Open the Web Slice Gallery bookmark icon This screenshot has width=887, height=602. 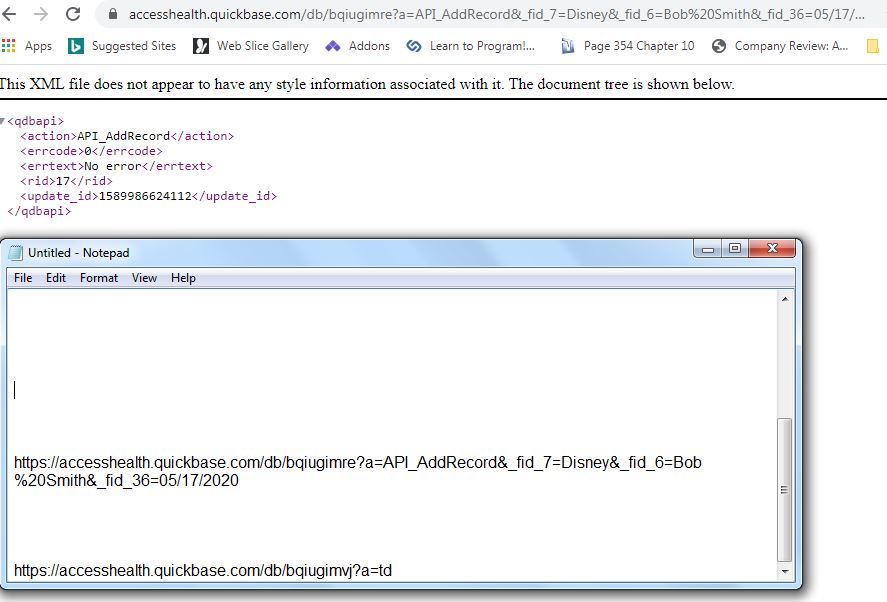pos(201,46)
